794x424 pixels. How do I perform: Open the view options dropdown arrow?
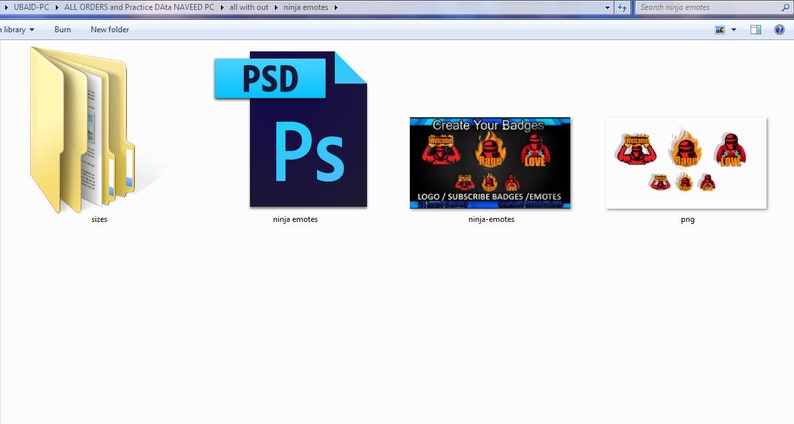coord(734,30)
